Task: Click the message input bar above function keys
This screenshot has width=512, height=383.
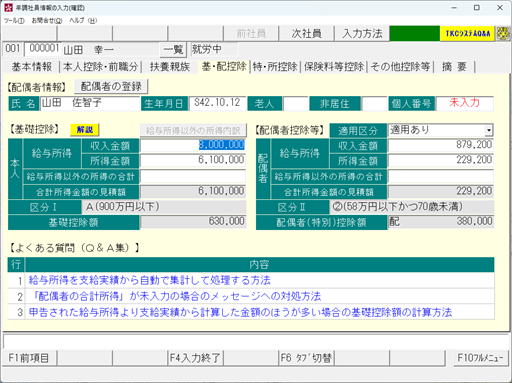Action: click(x=256, y=342)
